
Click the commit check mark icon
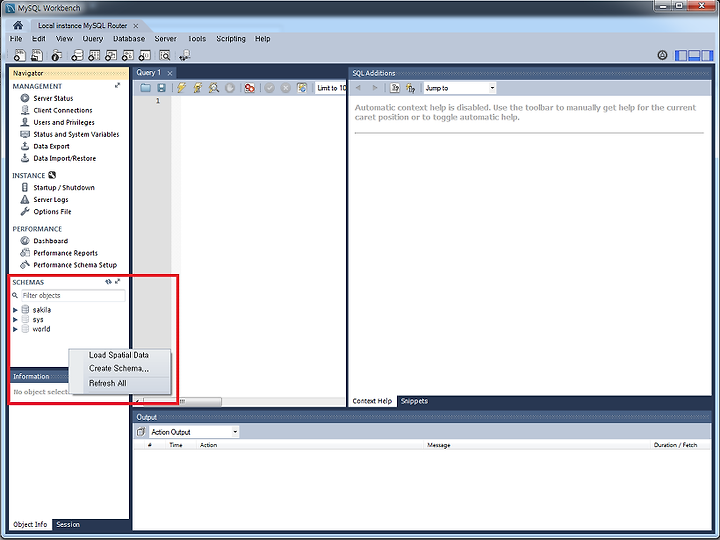(270, 88)
